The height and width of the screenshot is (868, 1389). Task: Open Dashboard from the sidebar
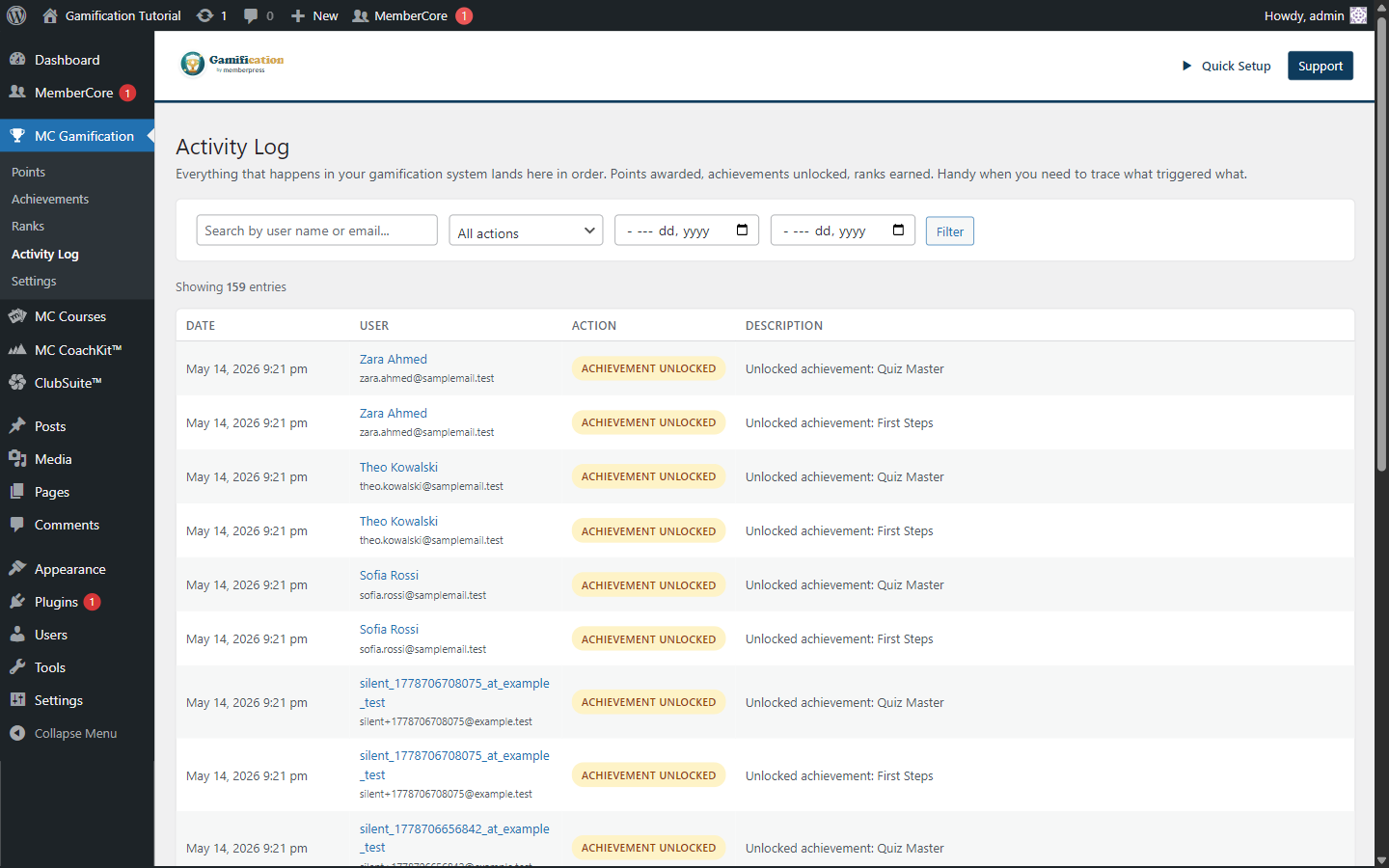click(77, 60)
